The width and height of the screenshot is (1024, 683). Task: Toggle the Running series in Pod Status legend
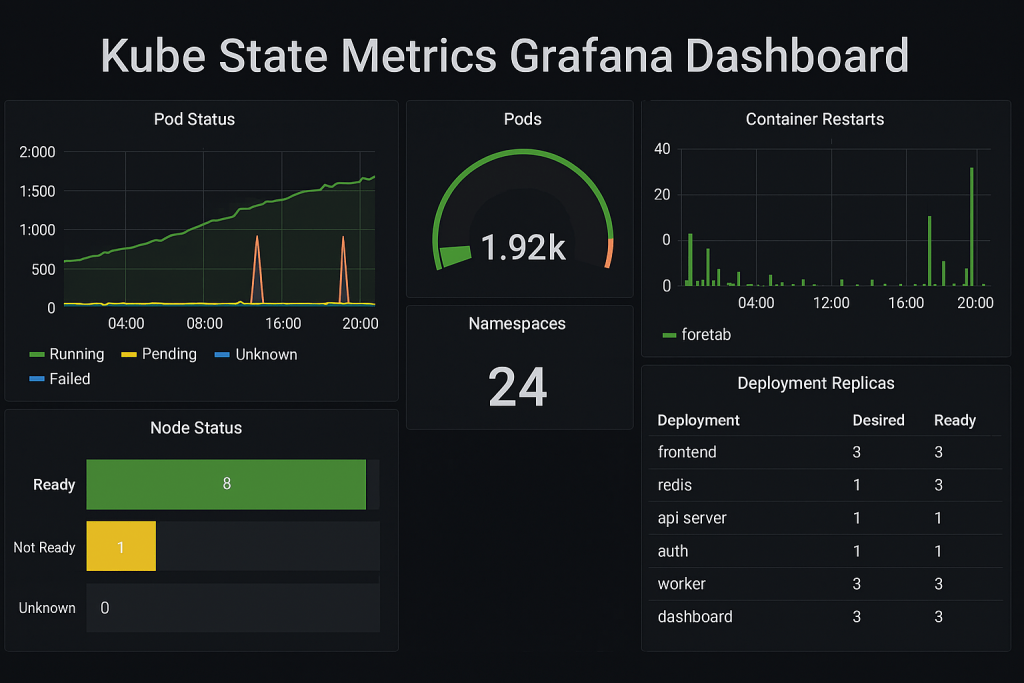click(78, 354)
